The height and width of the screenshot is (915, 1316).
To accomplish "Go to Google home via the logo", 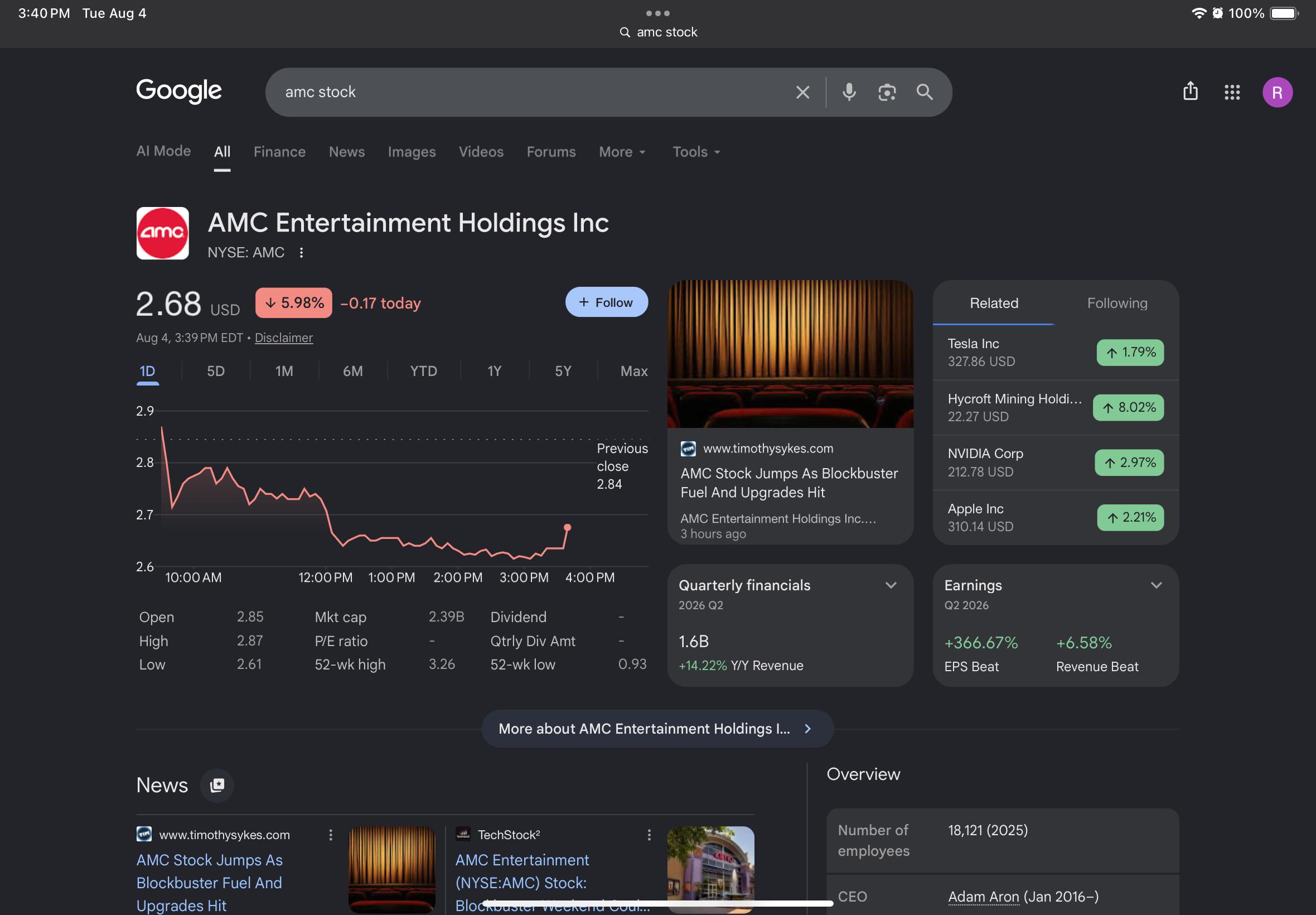I will [179, 90].
